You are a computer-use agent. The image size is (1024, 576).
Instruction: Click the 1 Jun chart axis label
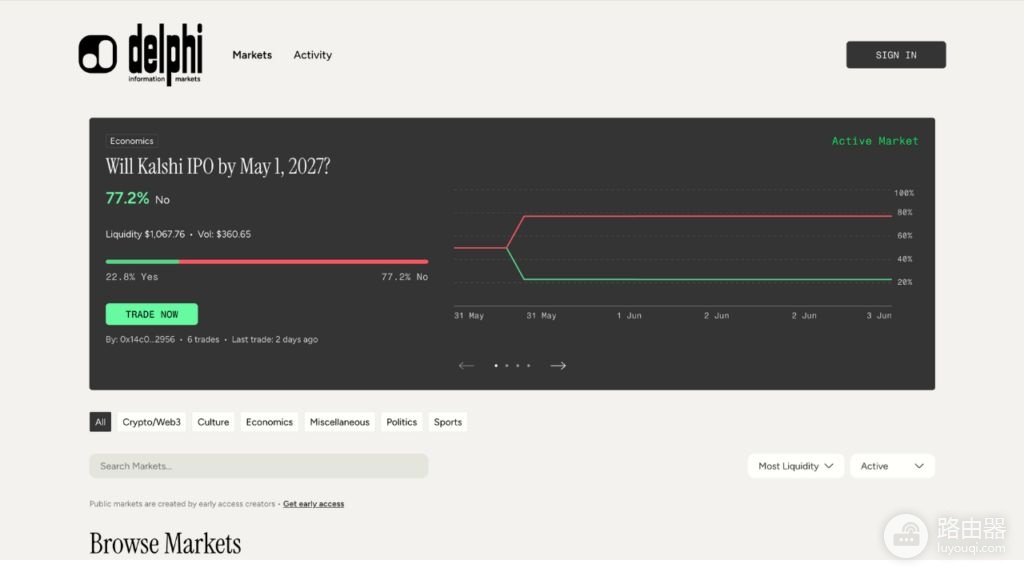point(629,315)
